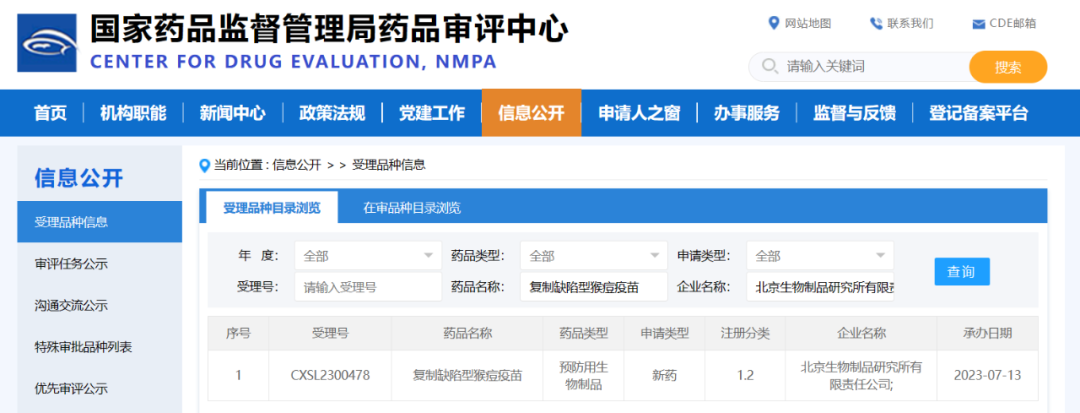Select 受理品种信息 in the sidebar
The width and height of the screenshot is (1080, 413).
tap(100, 222)
